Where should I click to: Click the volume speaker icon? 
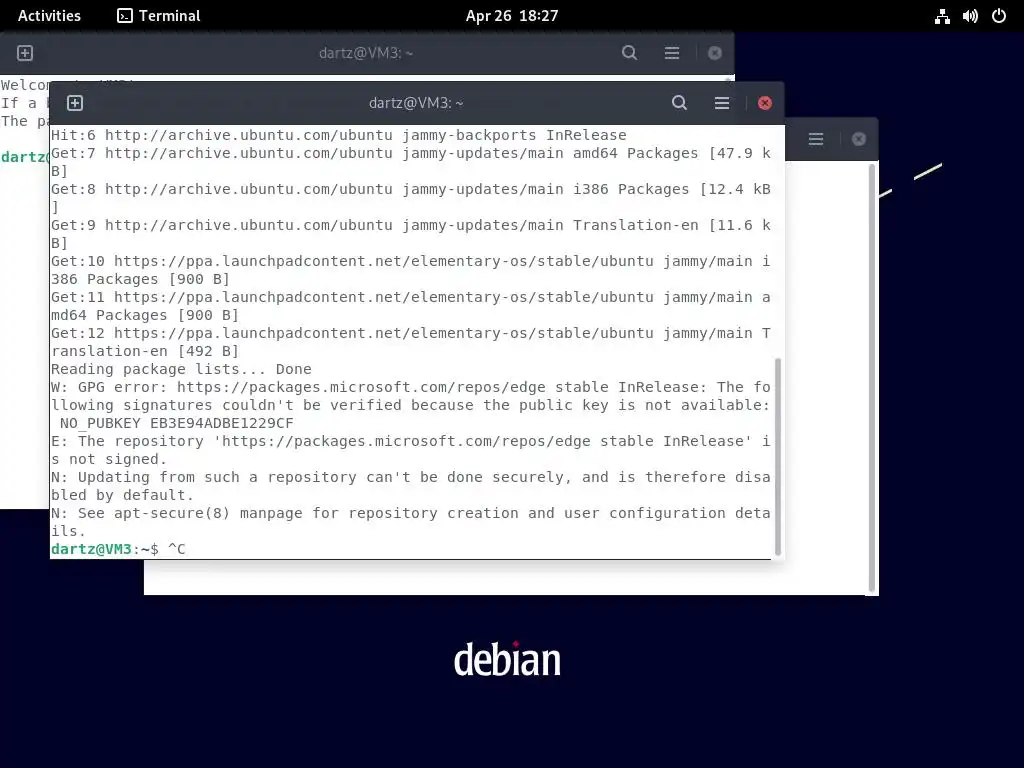970,16
